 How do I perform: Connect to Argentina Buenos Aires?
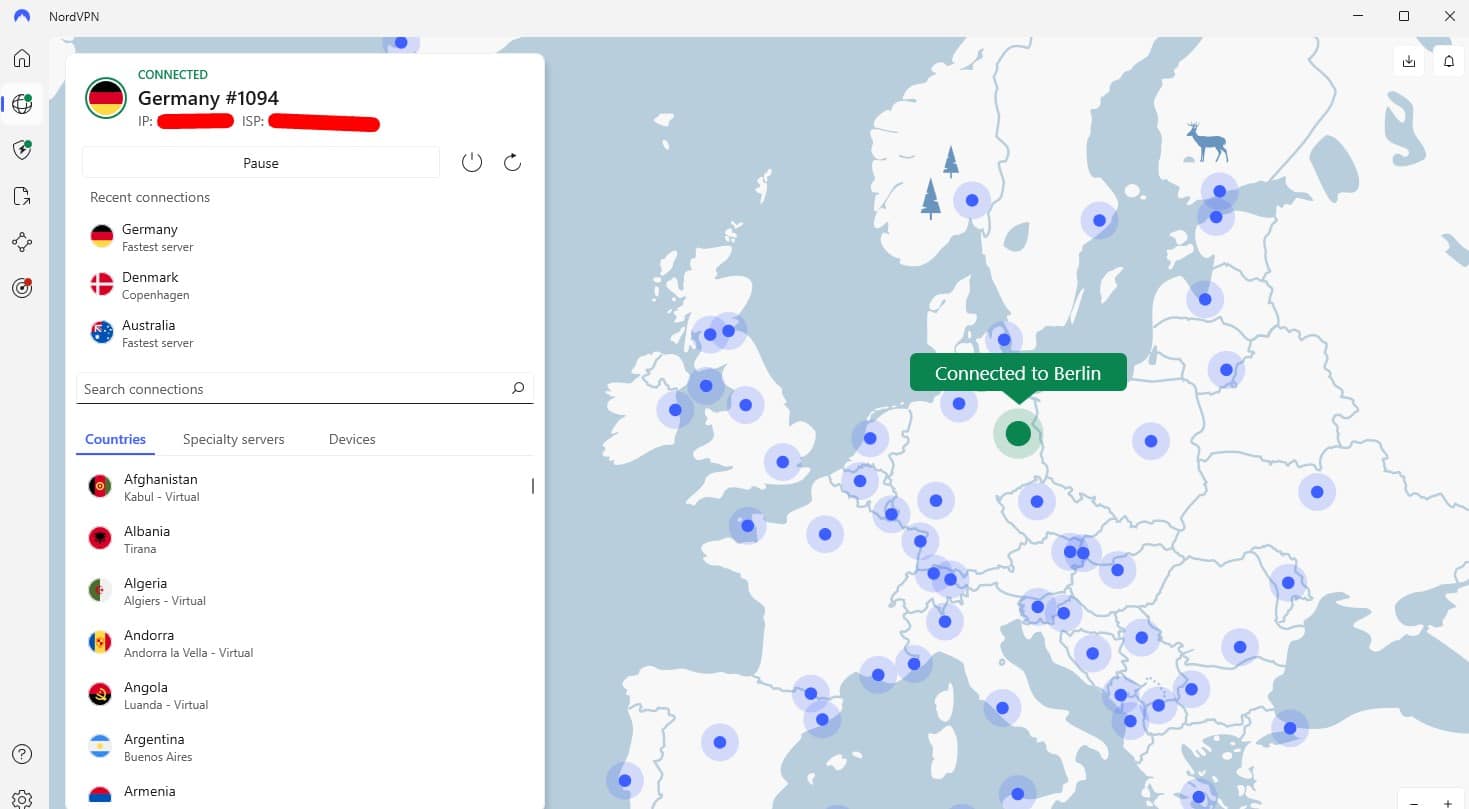pos(303,747)
